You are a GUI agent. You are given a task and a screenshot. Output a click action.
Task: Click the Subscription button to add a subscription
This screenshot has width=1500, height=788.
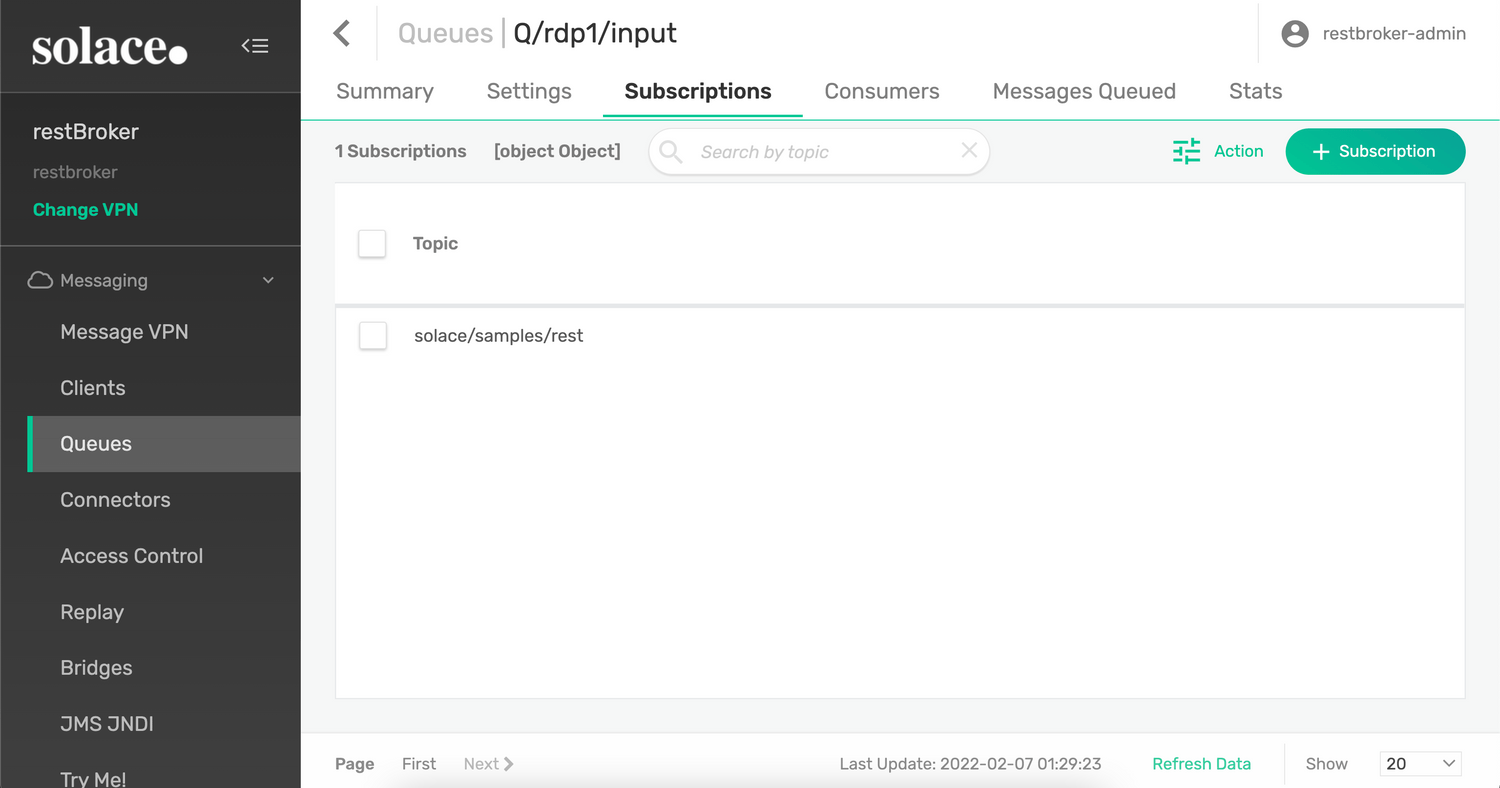[1375, 151]
